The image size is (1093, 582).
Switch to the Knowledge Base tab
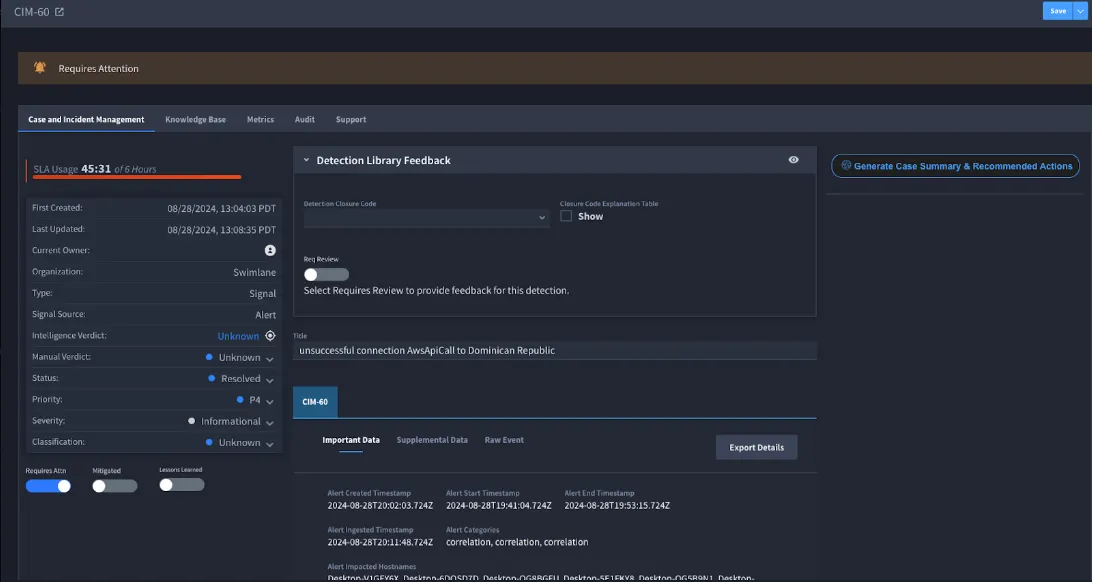195,119
